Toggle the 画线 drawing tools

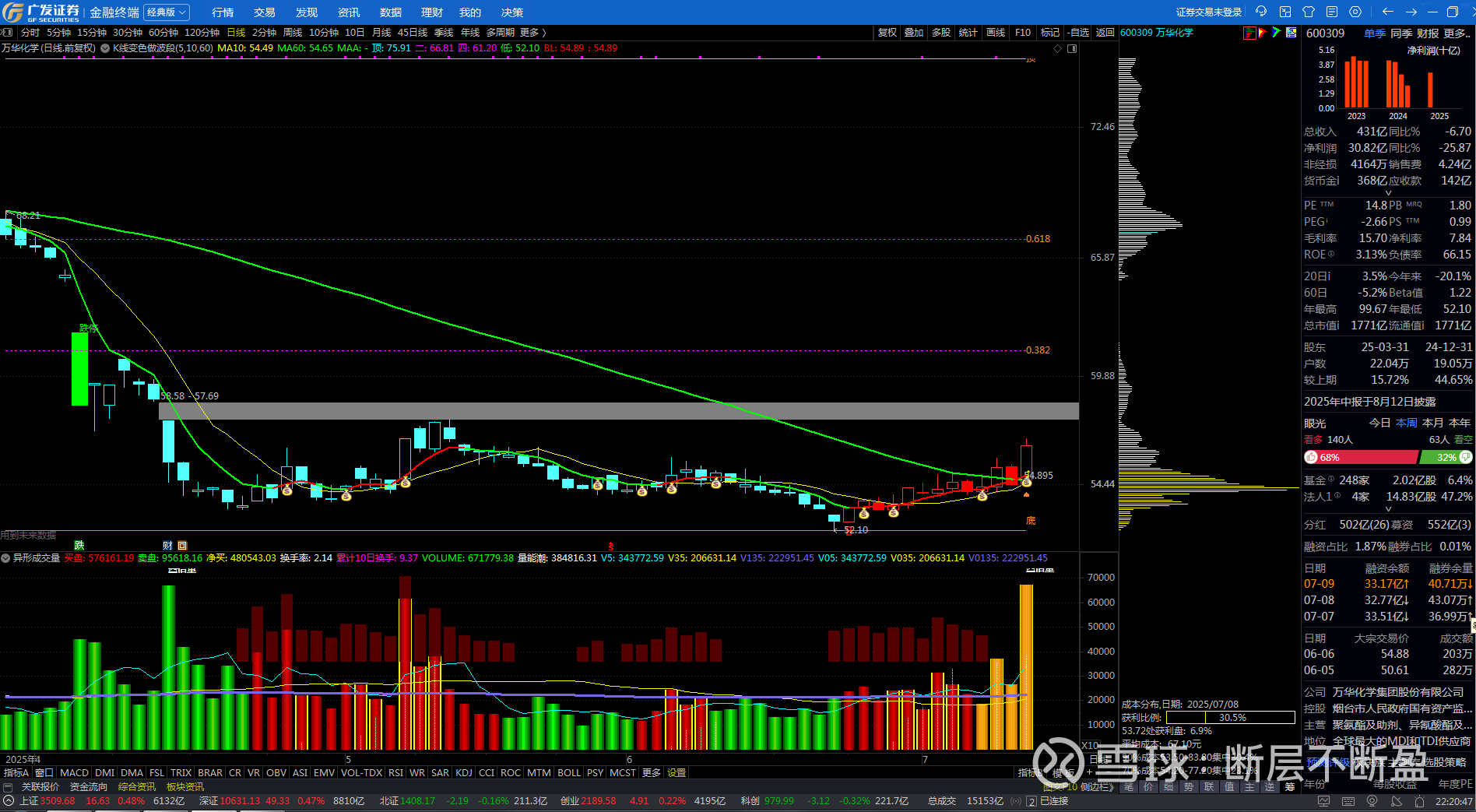coord(996,33)
